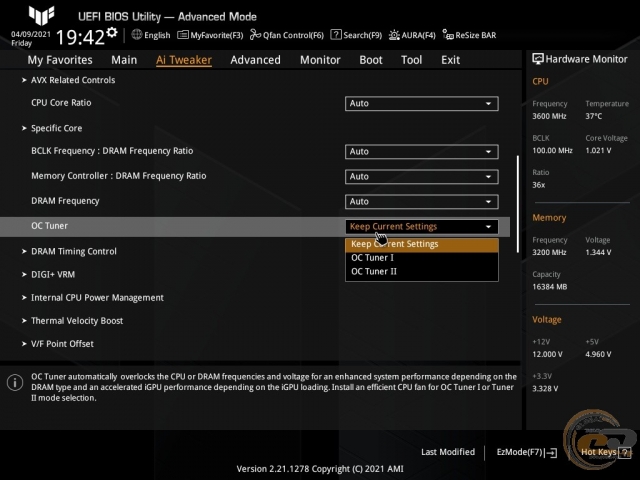This screenshot has width=640, height=480.
Task: Click CPU frequency value 3600 MHz
Action: click(549, 116)
